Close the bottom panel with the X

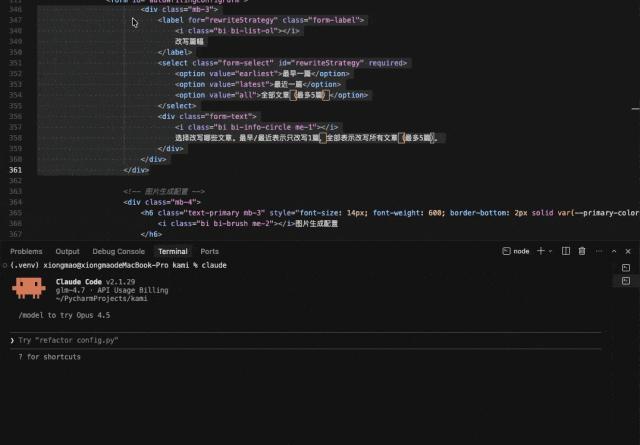(x=628, y=251)
